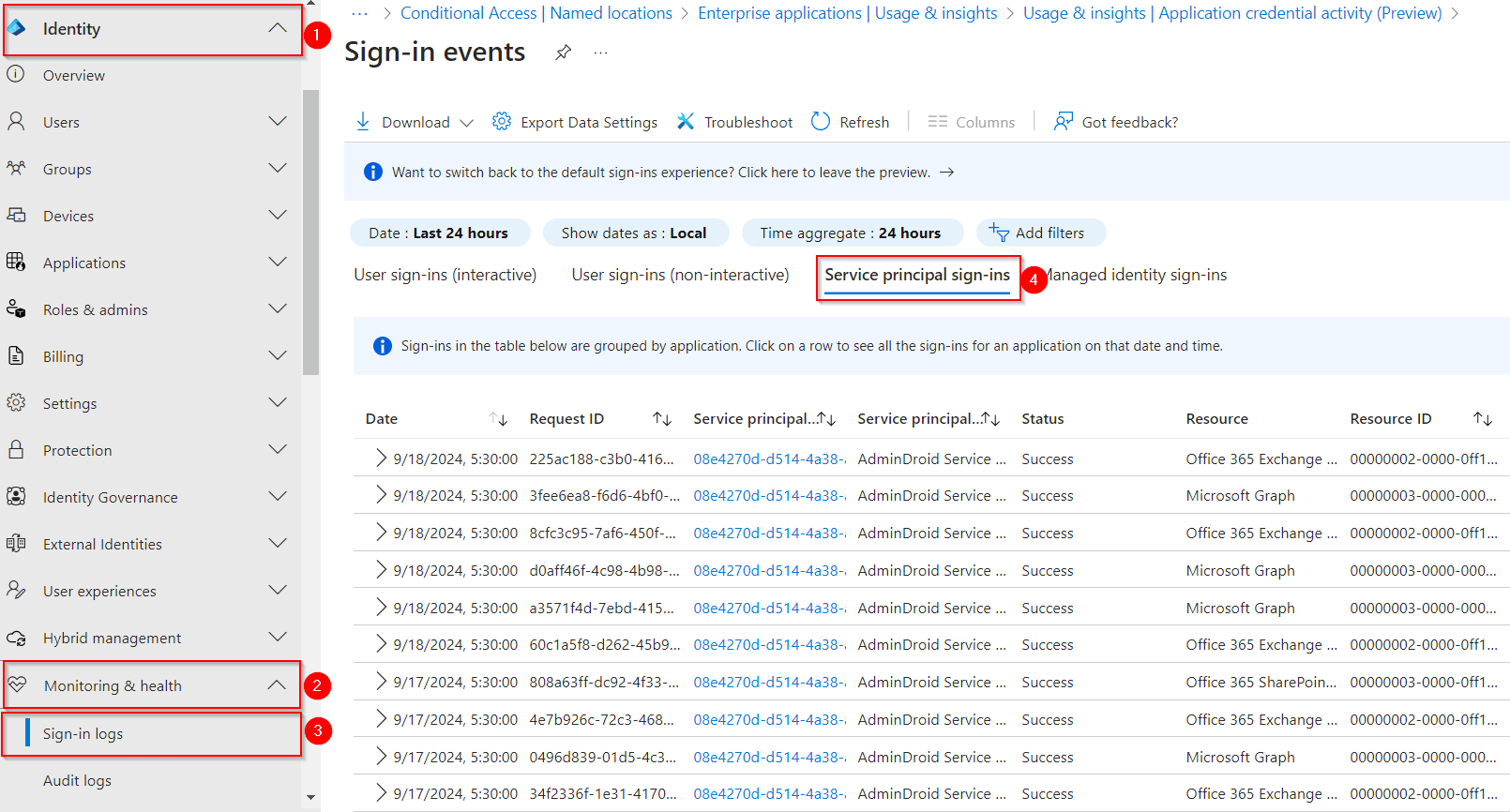Open Audit logs in sidebar
Screen dimensions: 1510x812
[x=77, y=780]
